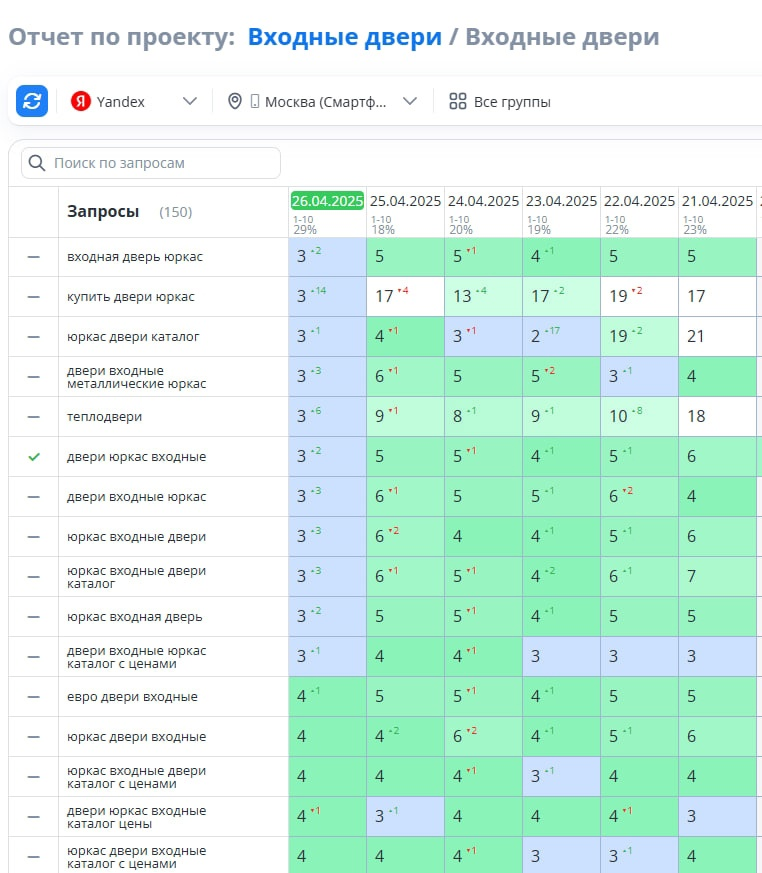Click the query юркас двери входные каталог с ценами
The width and height of the screenshot is (762, 873).
click(x=136, y=857)
